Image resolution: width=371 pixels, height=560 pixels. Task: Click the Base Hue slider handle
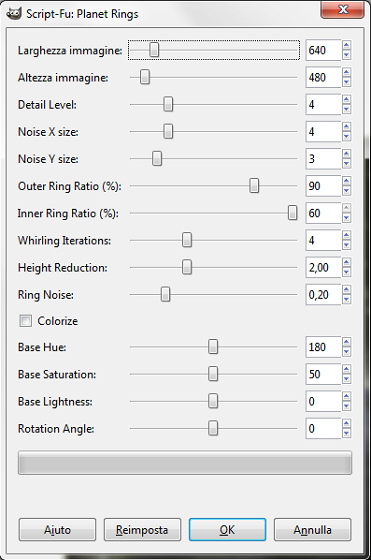pyautogui.click(x=213, y=347)
